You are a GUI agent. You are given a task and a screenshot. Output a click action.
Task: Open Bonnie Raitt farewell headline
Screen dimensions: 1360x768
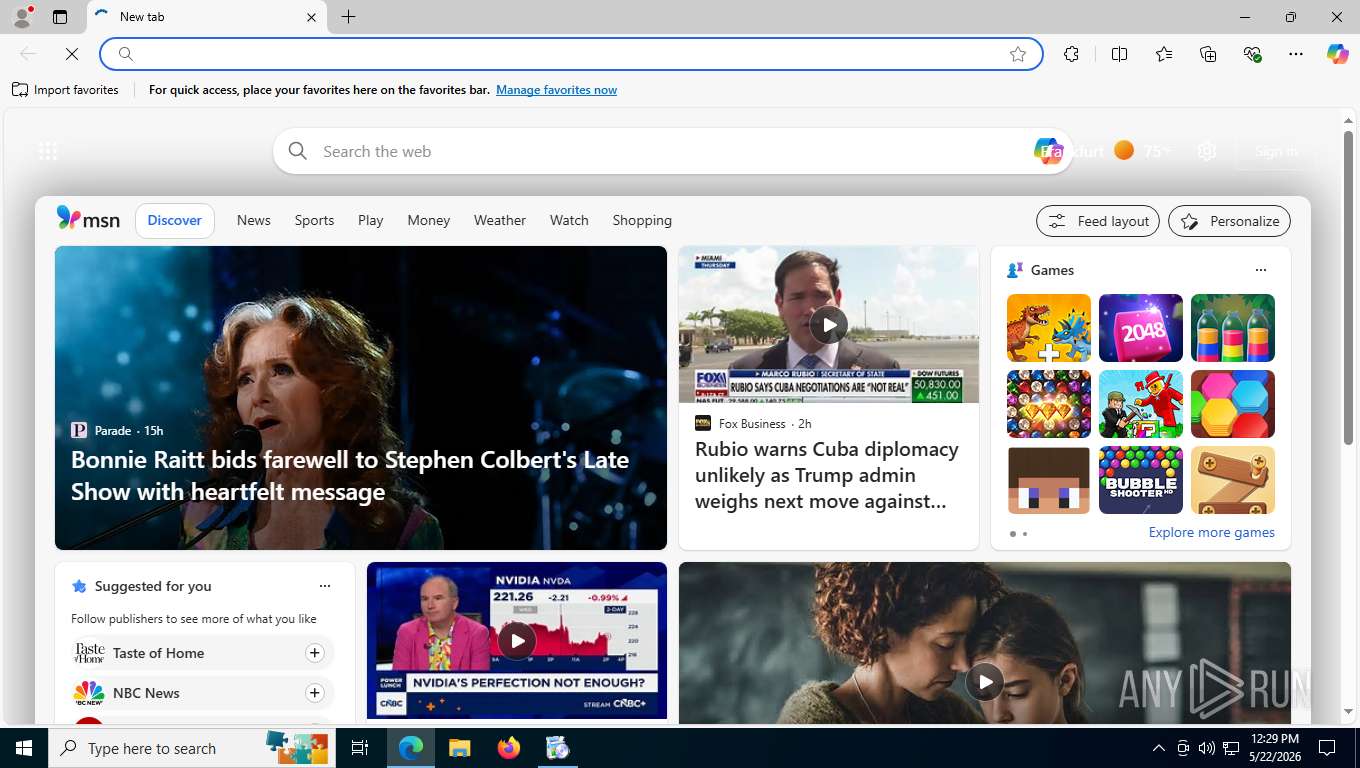[x=350, y=475]
